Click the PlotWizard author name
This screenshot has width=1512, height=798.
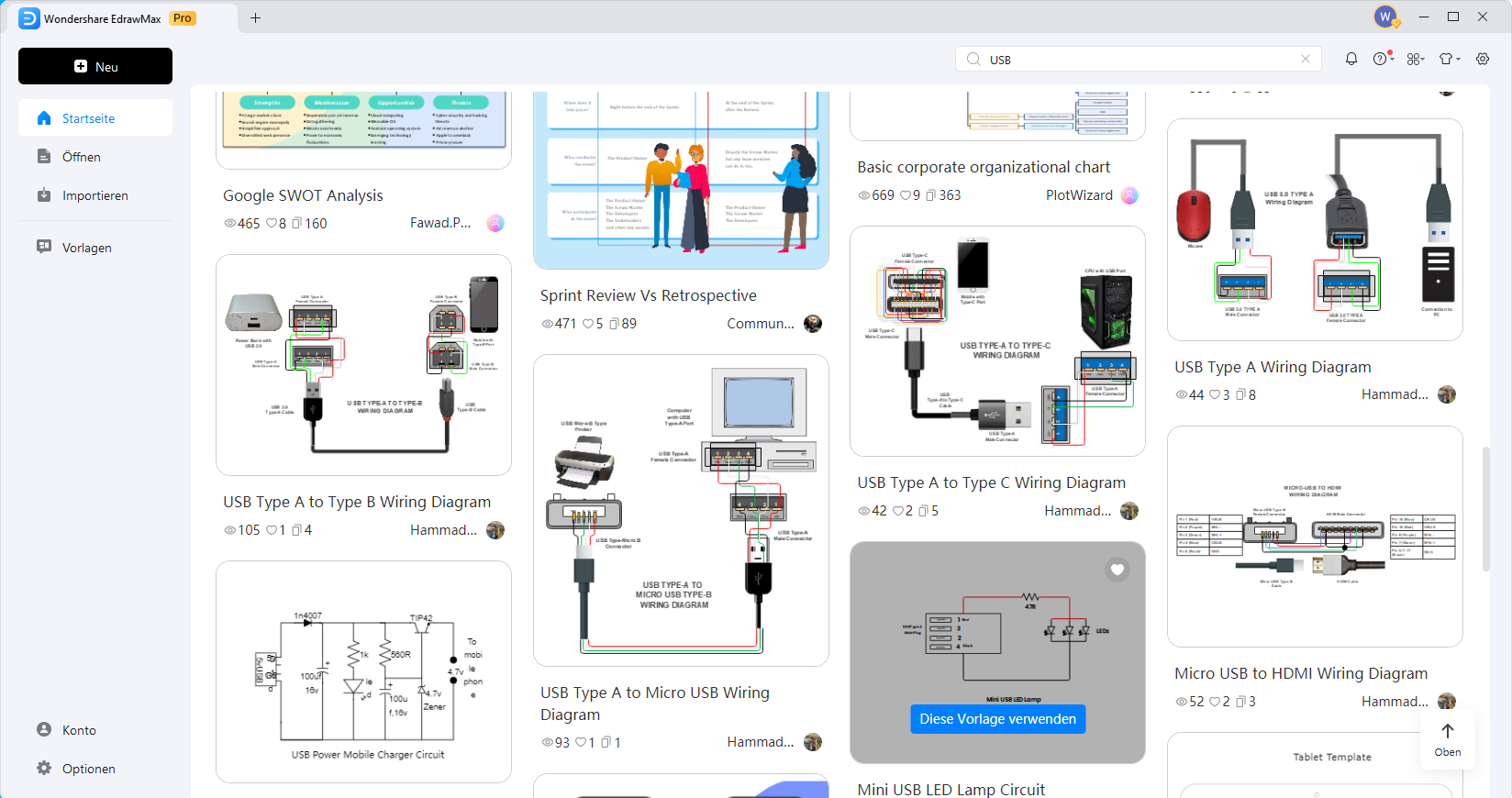tap(1079, 195)
